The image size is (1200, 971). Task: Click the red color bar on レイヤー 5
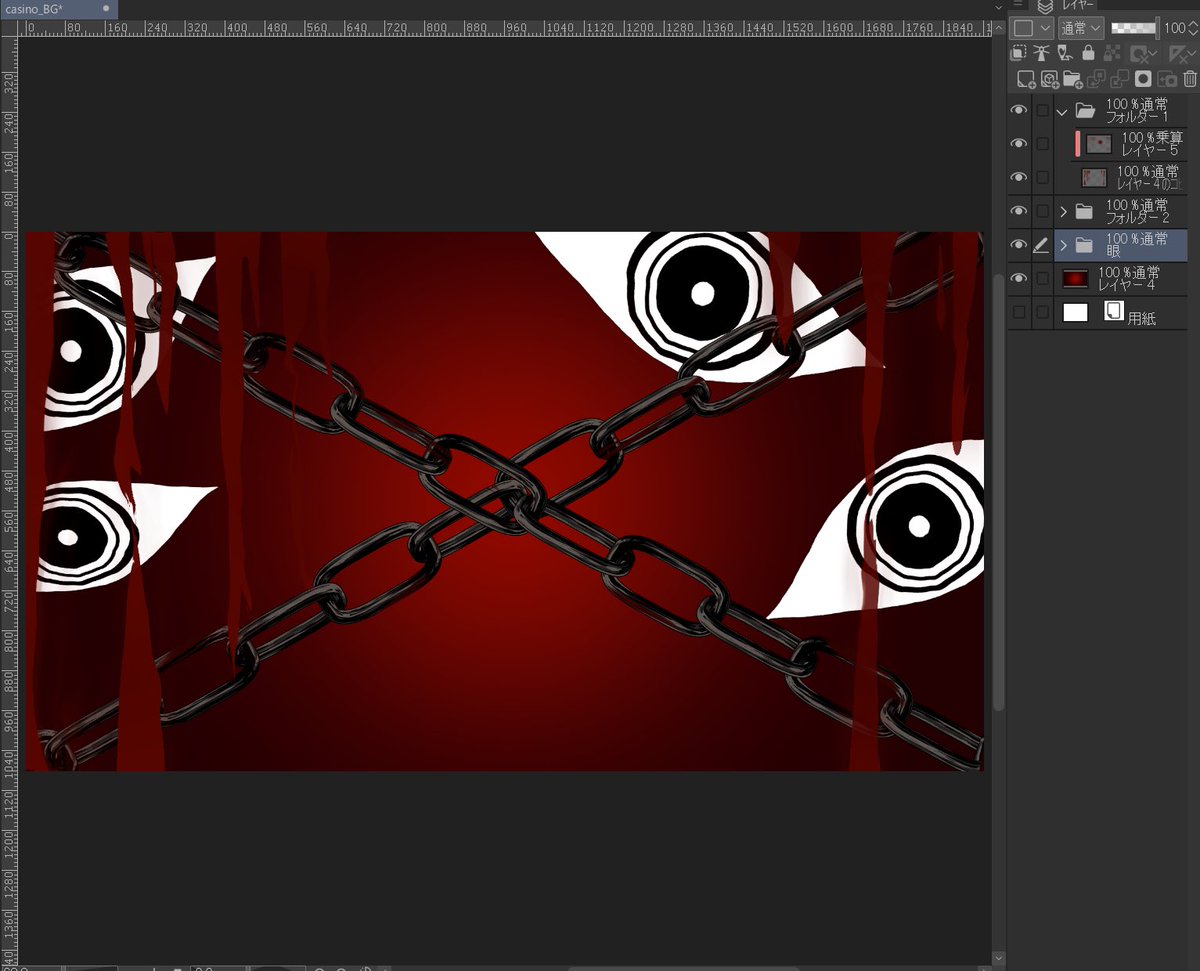[1078, 144]
